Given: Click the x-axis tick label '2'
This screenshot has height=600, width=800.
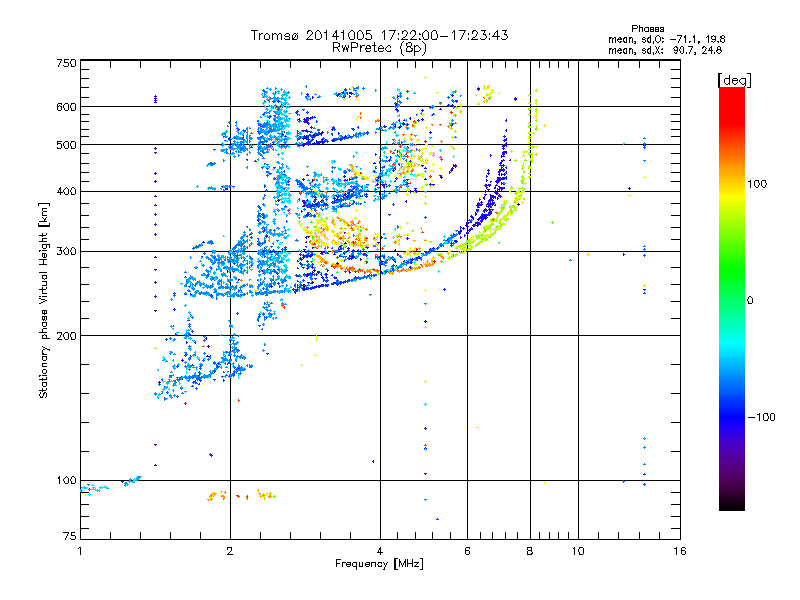Looking at the screenshot, I should tap(230, 551).
